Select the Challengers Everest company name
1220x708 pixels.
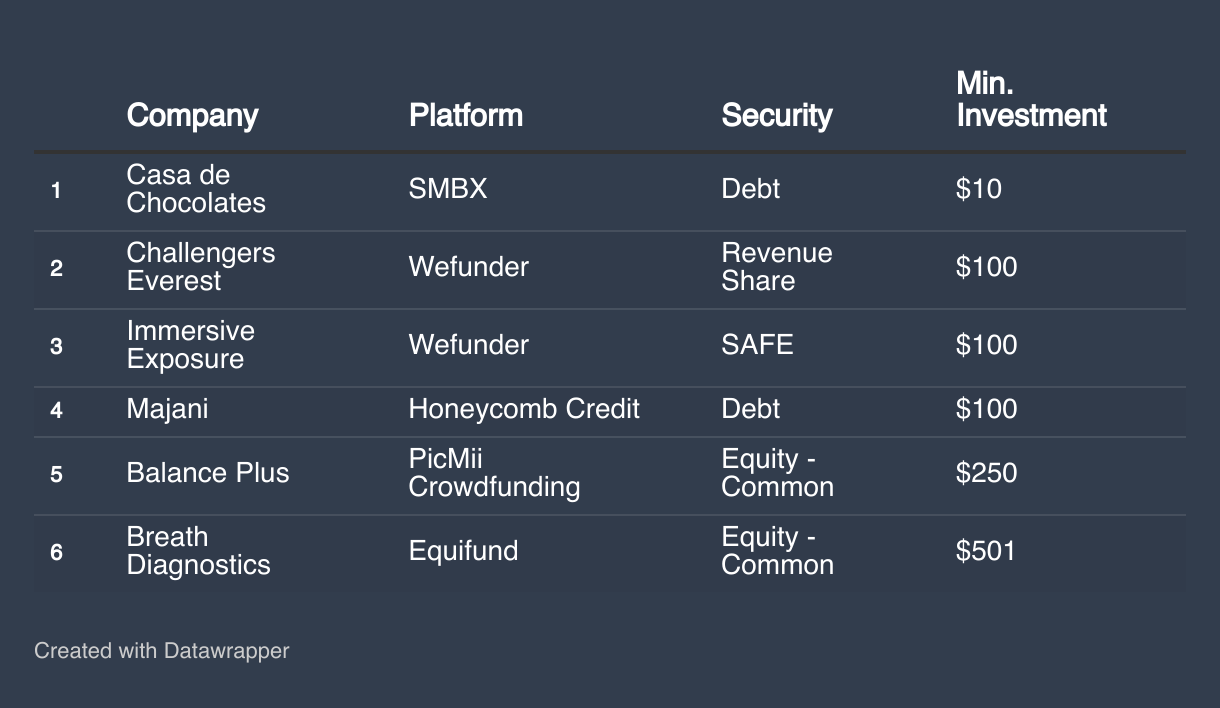pyautogui.click(x=200, y=267)
